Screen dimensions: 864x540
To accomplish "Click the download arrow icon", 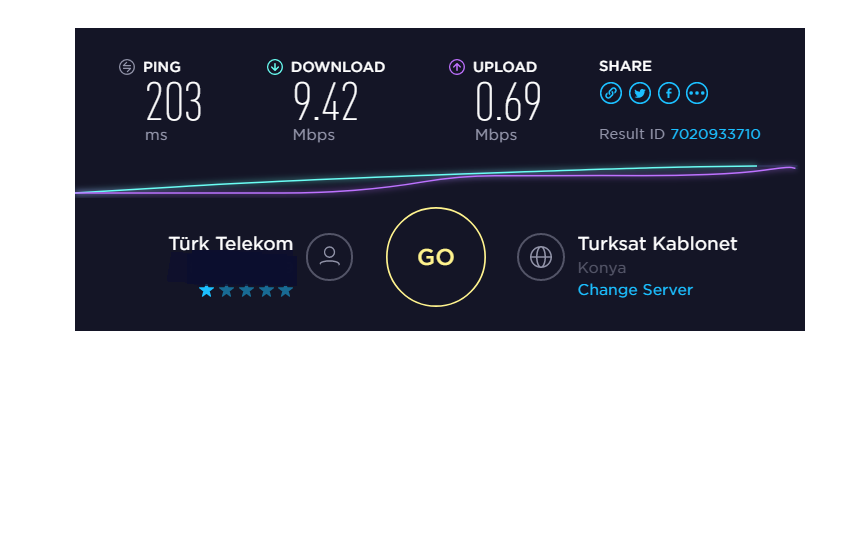I will click(274, 67).
